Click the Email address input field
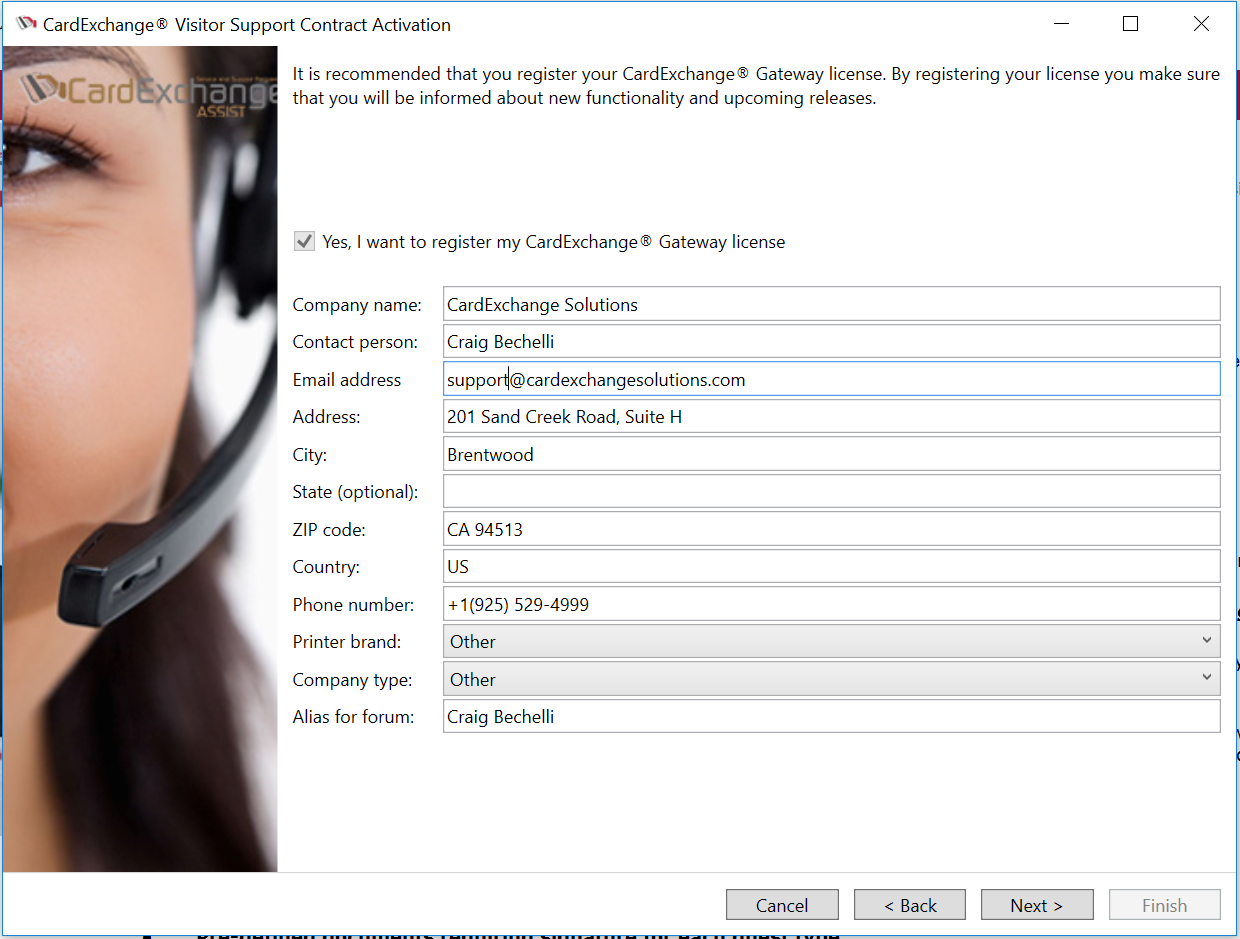Image resolution: width=1240 pixels, height=939 pixels. coord(831,379)
